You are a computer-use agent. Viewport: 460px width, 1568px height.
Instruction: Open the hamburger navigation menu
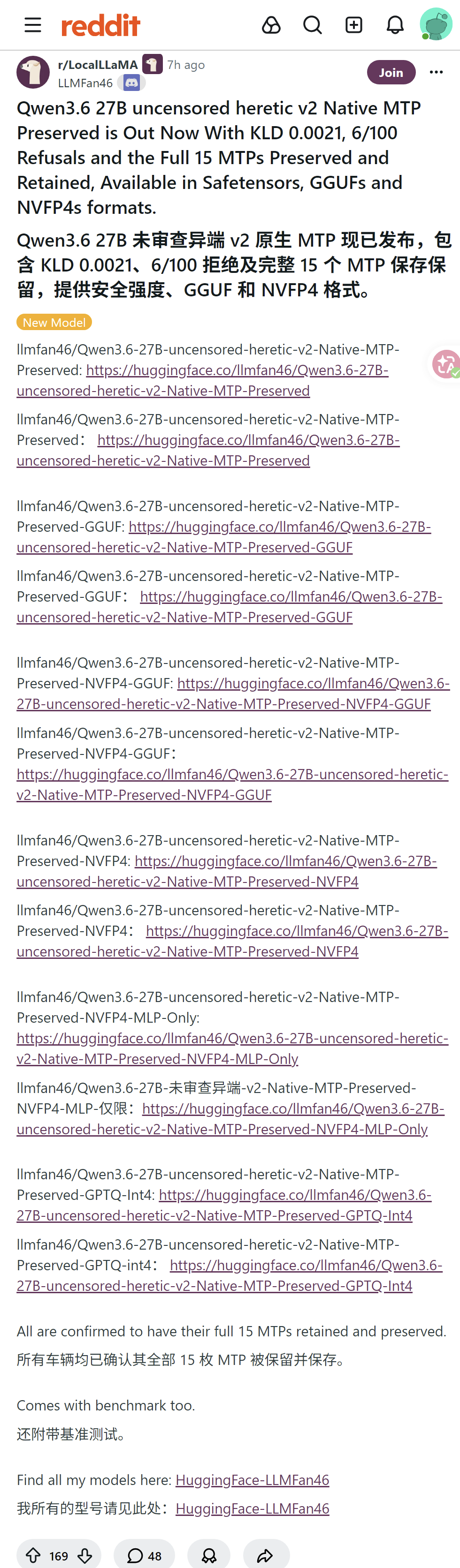click(x=33, y=25)
